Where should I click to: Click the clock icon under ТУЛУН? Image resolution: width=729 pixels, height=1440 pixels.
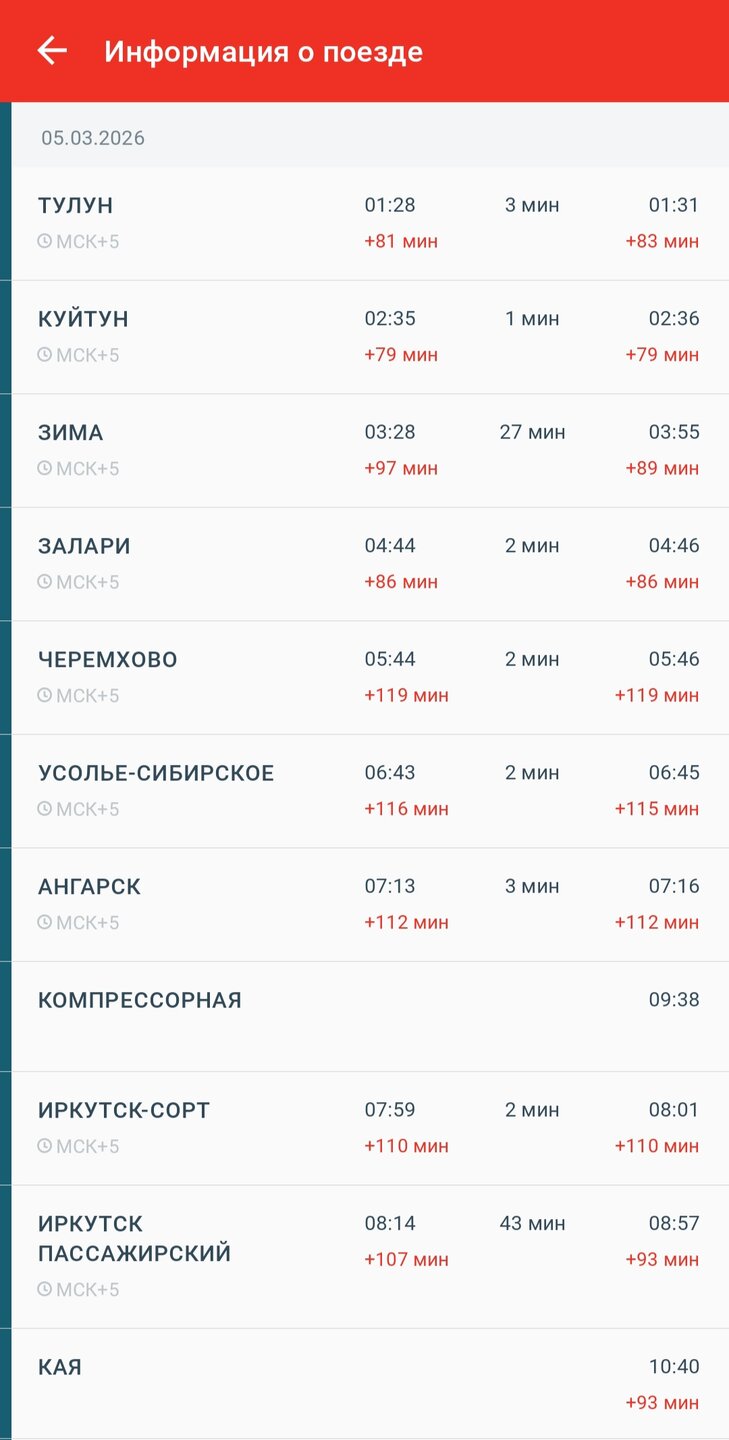tap(44, 241)
